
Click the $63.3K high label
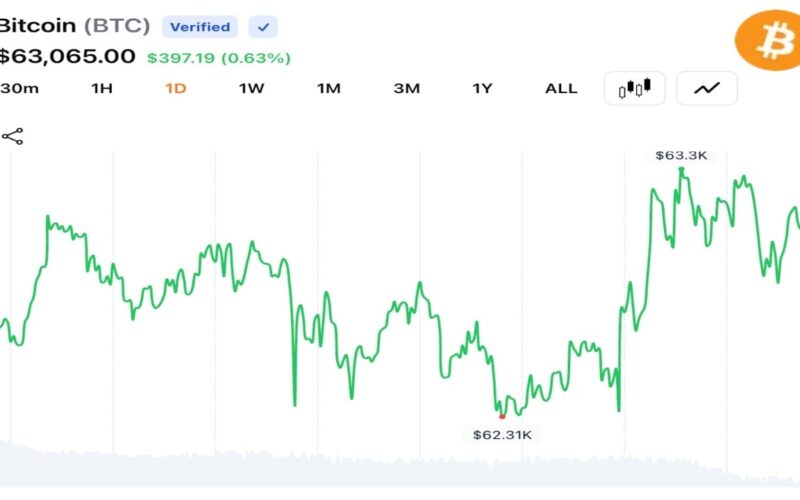pyautogui.click(x=681, y=155)
